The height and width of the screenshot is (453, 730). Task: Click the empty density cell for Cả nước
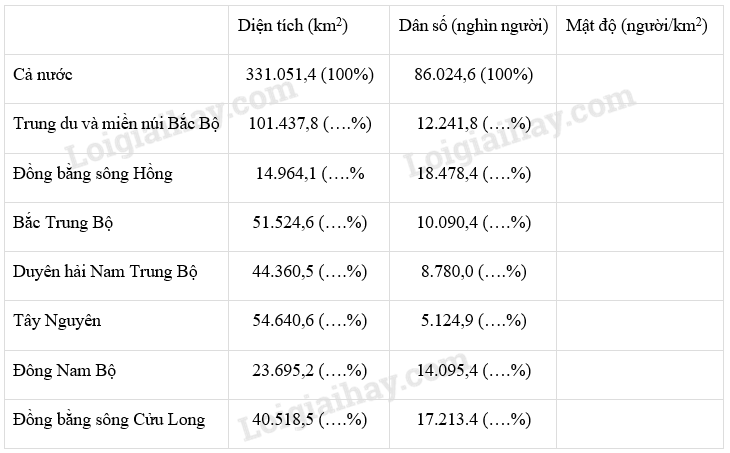[638, 75]
